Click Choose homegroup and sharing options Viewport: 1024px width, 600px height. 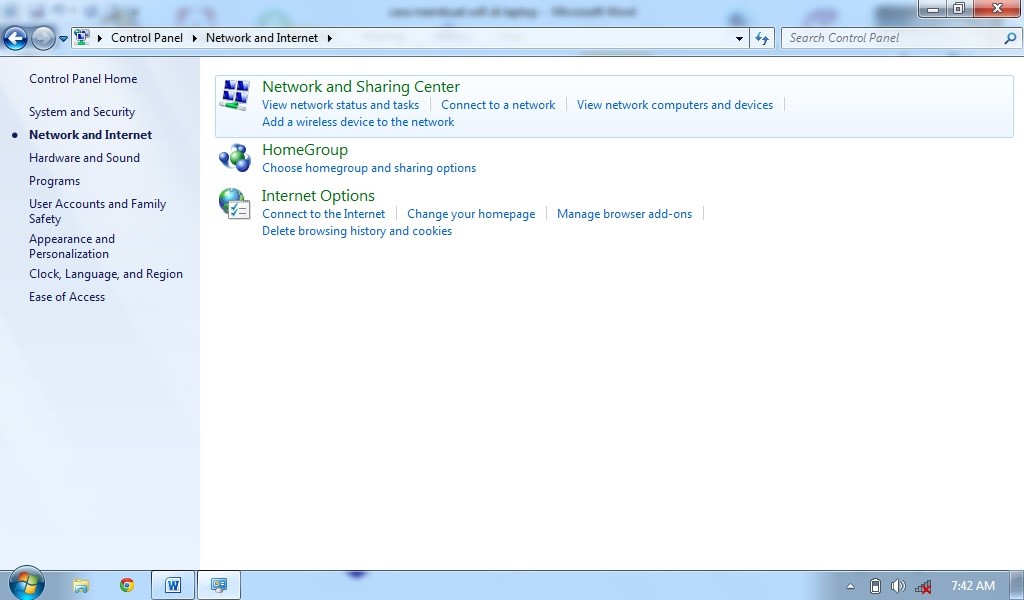coord(369,168)
